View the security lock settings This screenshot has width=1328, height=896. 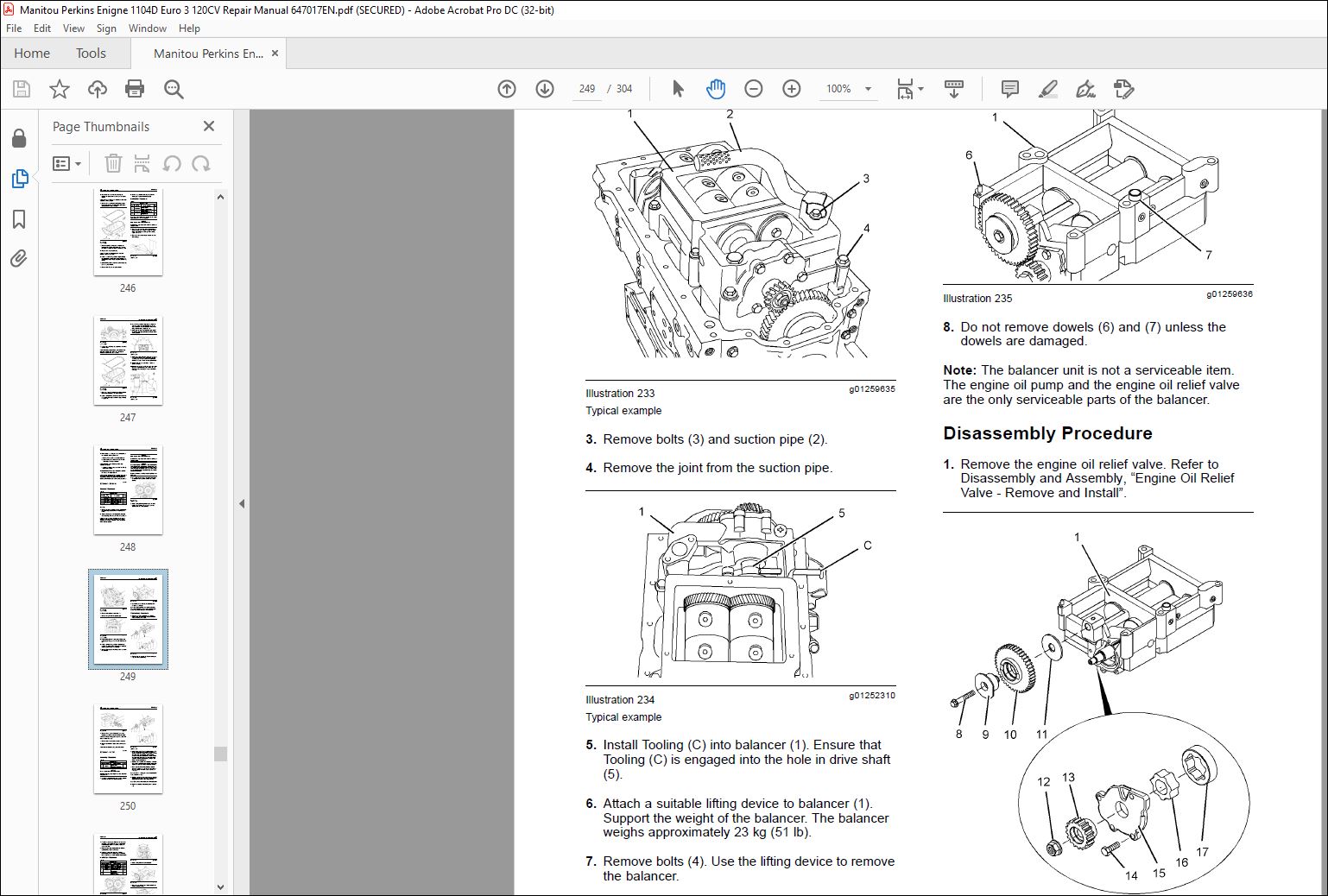click(19, 138)
